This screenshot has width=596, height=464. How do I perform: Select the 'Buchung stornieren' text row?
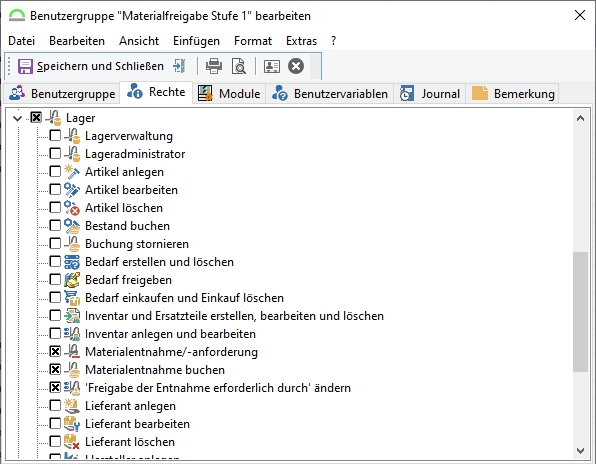pyautogui.click(x=137, y=244)
